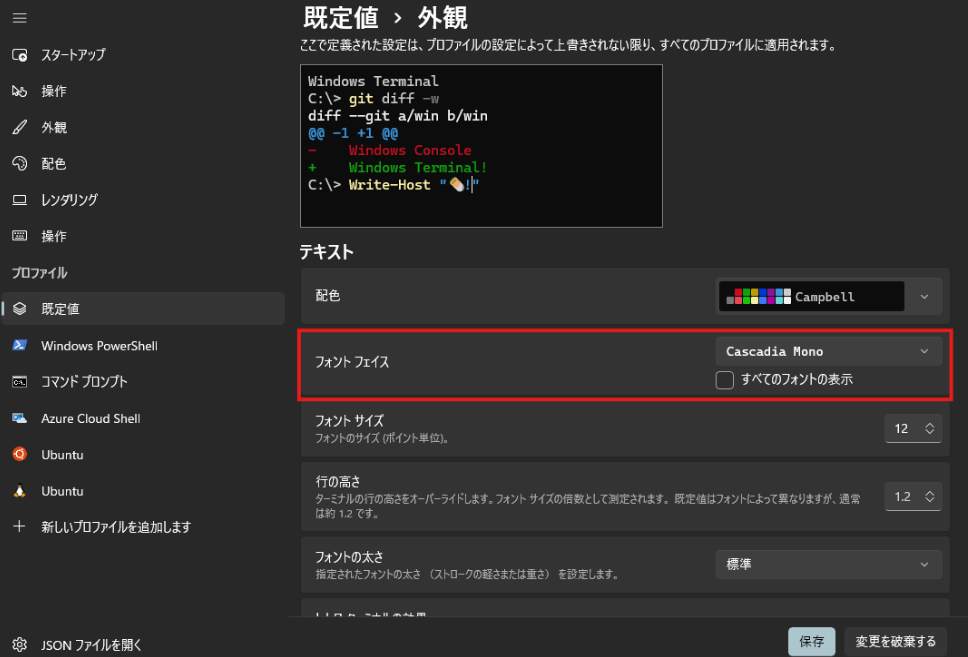Add a new profile via 新しいプロファイルを追加します
Viewport: 968px width, 657px height.
pos(143,527)
